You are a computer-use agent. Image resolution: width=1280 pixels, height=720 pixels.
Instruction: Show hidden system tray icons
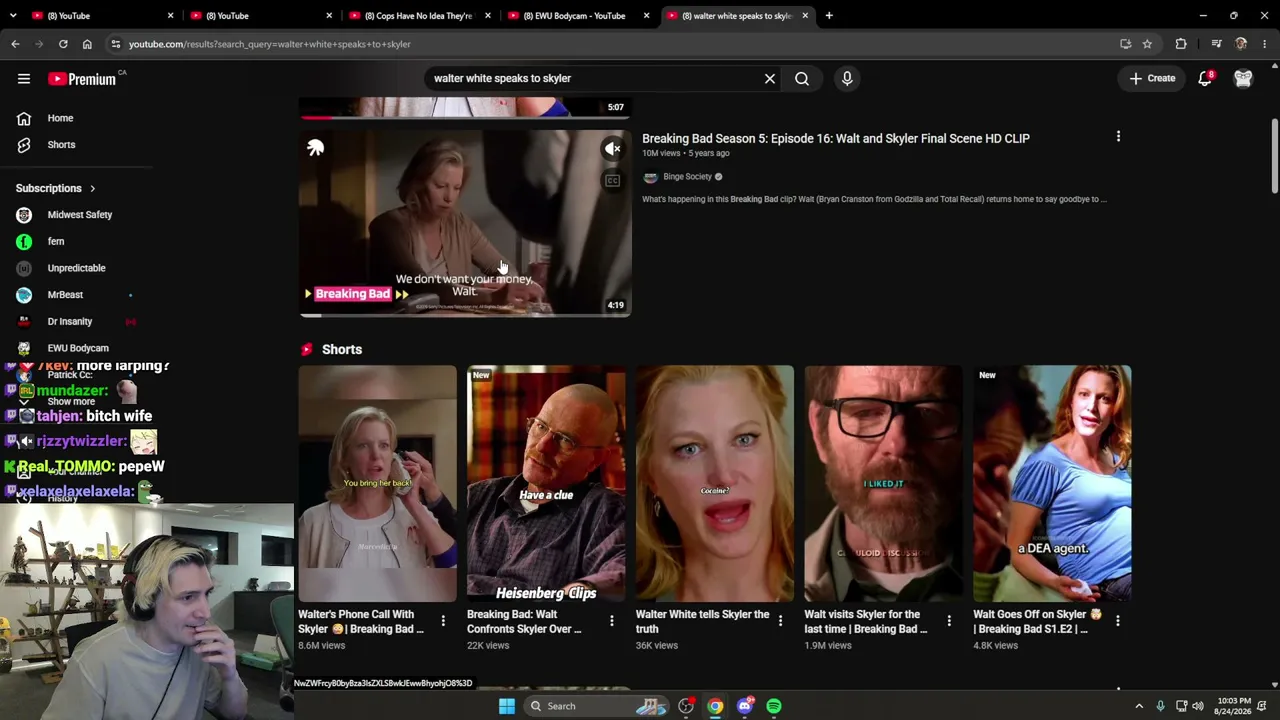pyautogui.click(x=1139, y=706)
